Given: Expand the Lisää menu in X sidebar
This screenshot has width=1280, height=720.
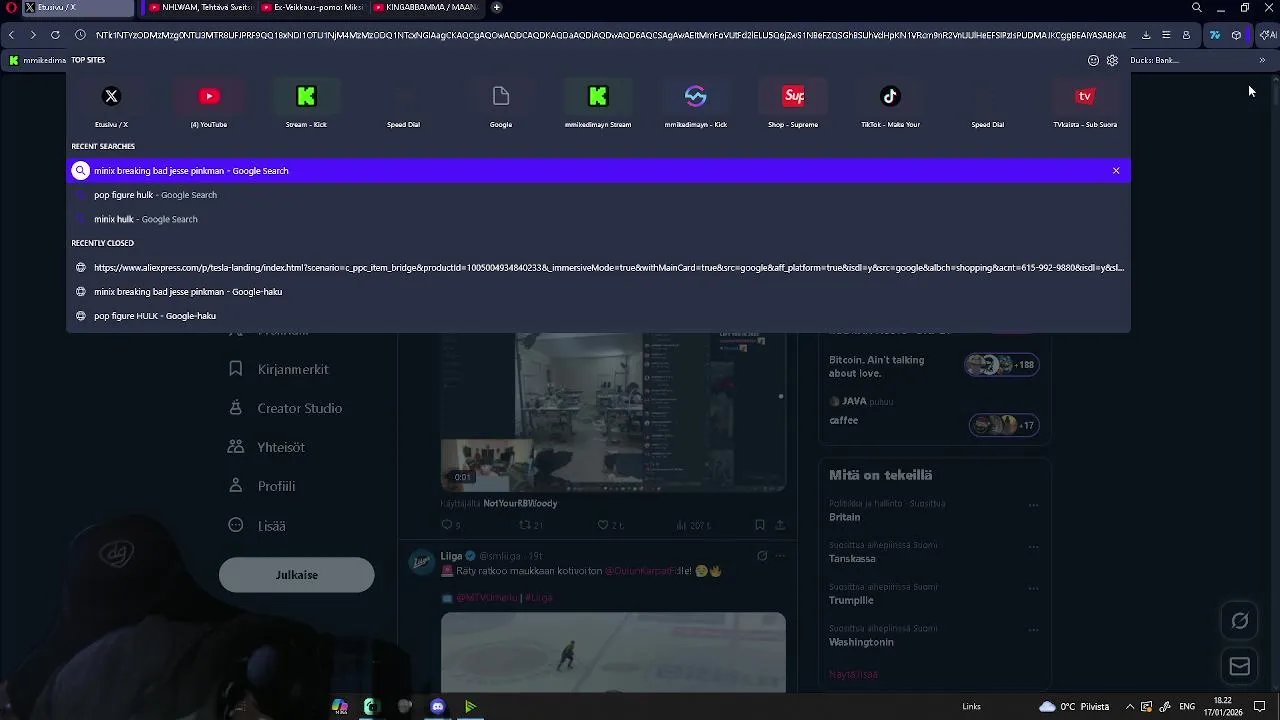Looking at the screenshot, I should [x=257, y=525].
